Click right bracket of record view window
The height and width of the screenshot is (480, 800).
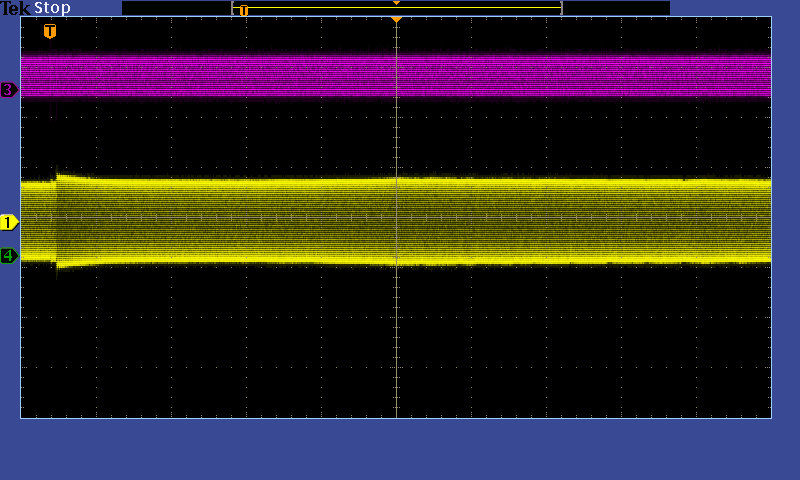coord(561,8)
